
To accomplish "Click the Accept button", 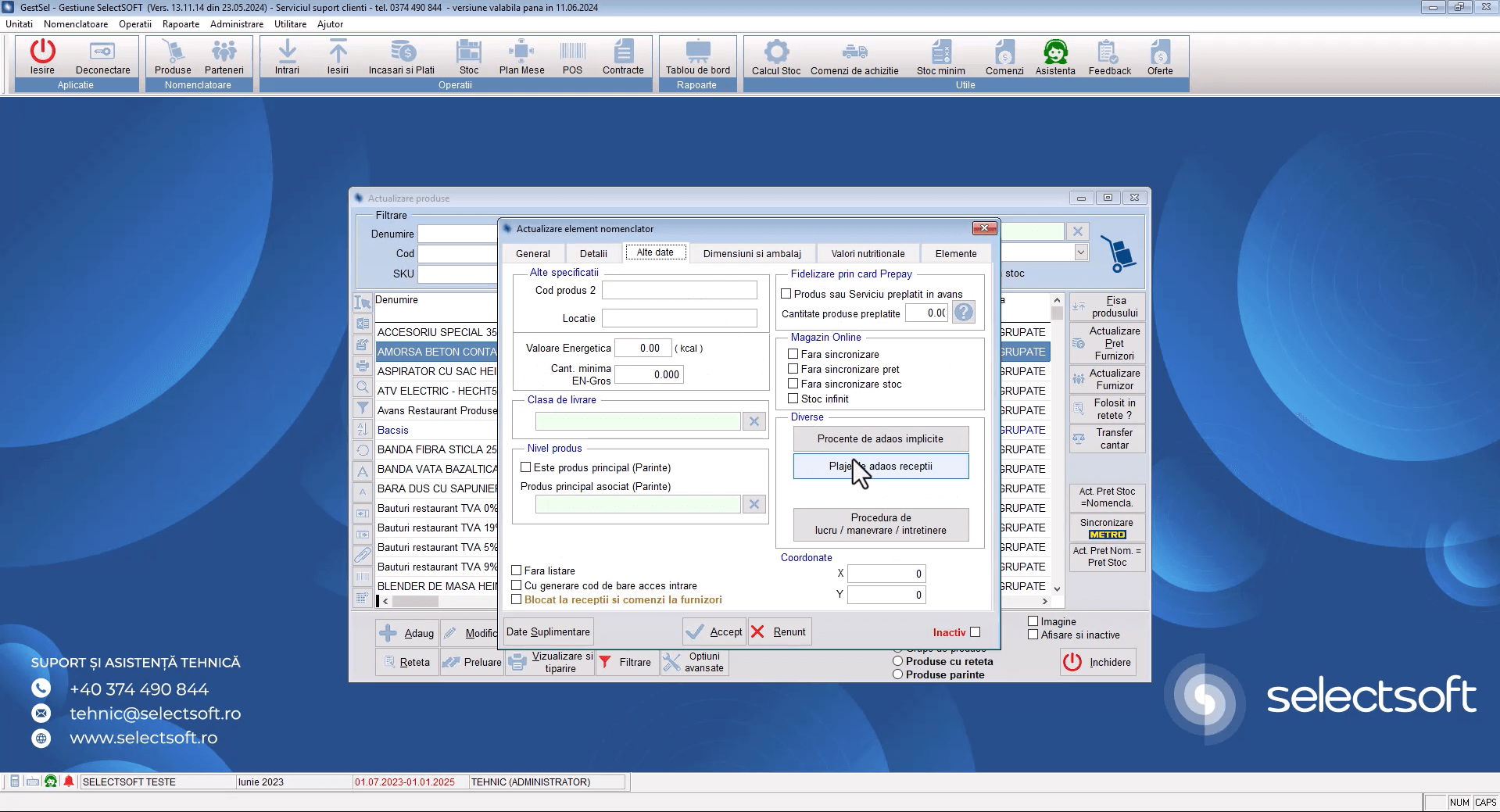I will 714,631.
